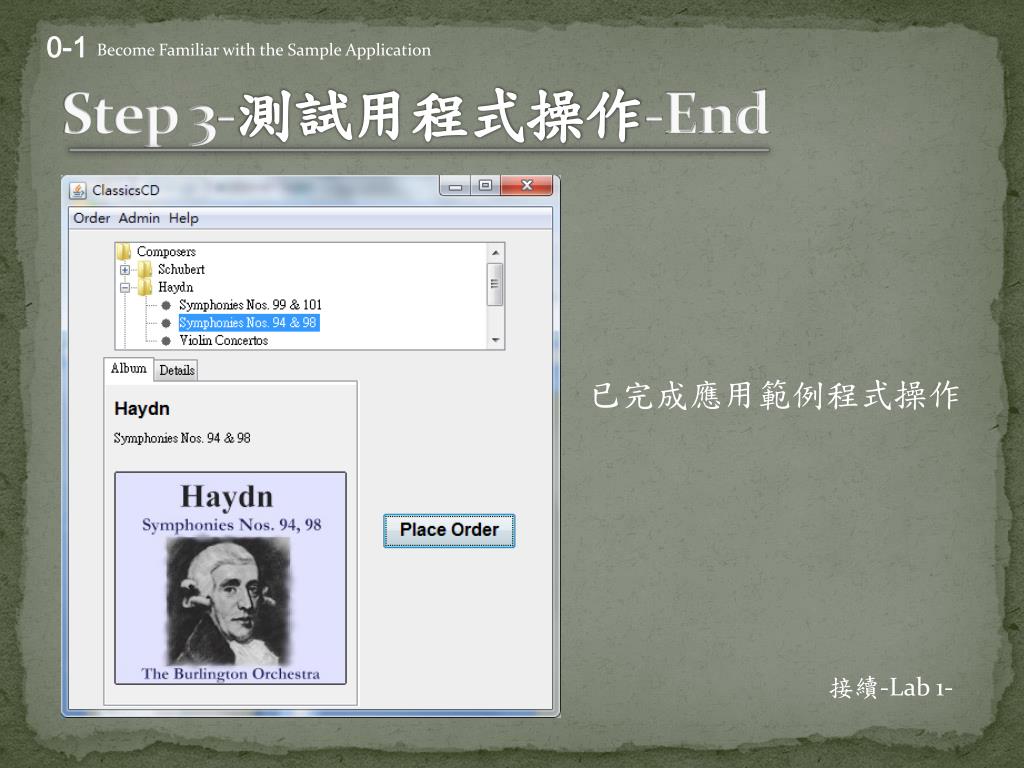This screenshot has width=1024, height=768.
Task: Collapse the Haydn composer node
Action: (125, 287)
